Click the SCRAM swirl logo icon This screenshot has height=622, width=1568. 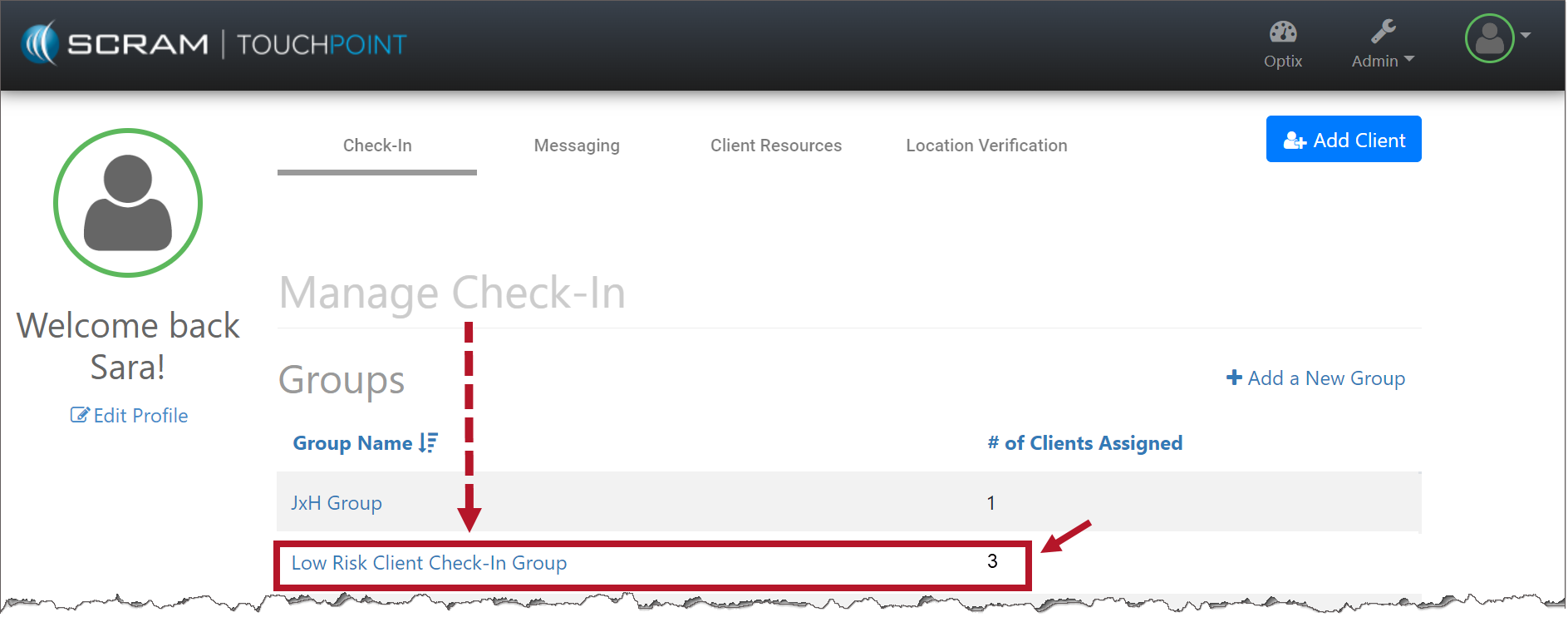[x=40, y=43]
